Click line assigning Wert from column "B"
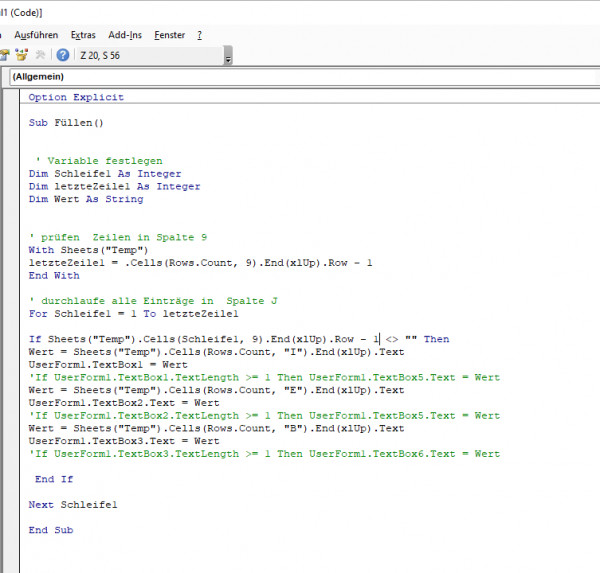The image size is (600, 573). click(216, 428)
